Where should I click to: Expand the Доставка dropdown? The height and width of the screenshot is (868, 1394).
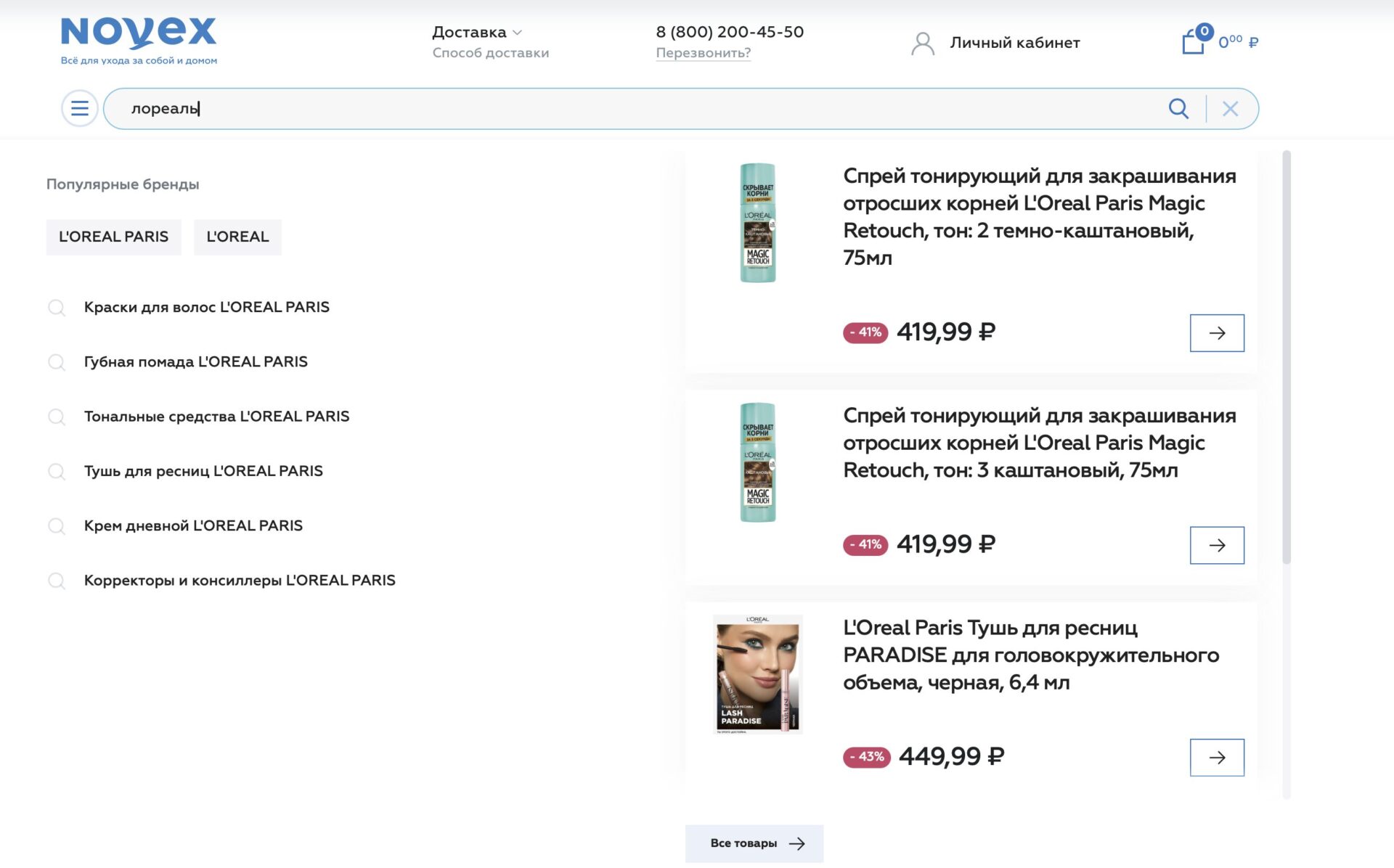(477, 32)
